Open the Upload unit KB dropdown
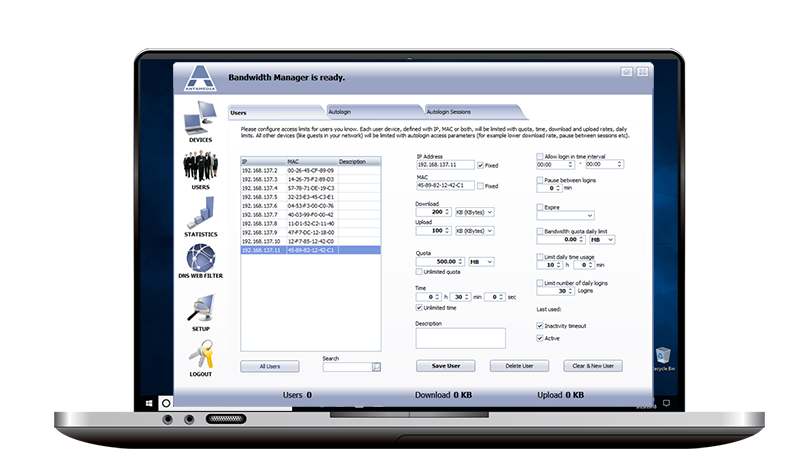800x476 pixels. (474, 231)
